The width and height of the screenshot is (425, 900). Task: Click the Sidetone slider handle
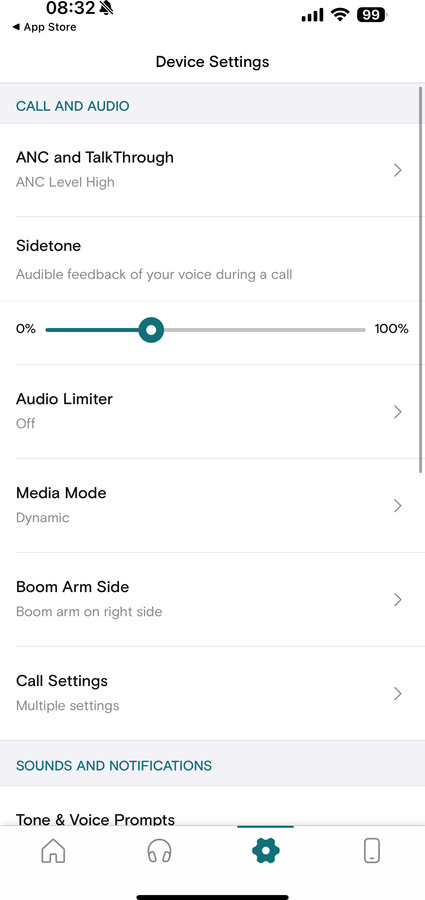click(151, 330)
